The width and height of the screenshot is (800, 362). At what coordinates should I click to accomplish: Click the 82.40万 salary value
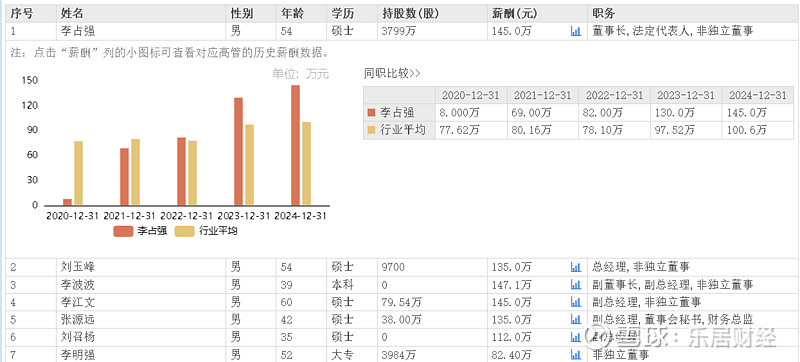coord(512,354)
